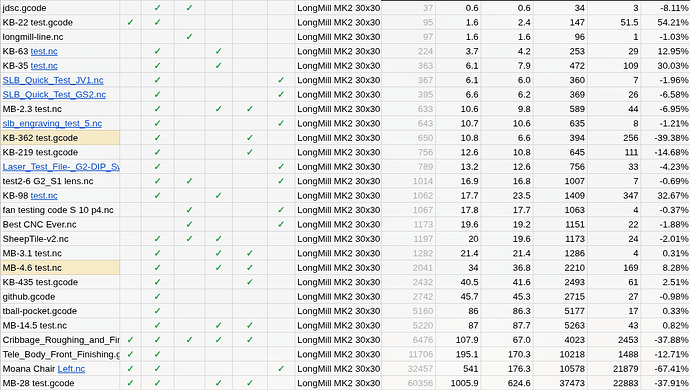Select the 54.21% cell
Screen dimensions: 690x390
[666, 22]
